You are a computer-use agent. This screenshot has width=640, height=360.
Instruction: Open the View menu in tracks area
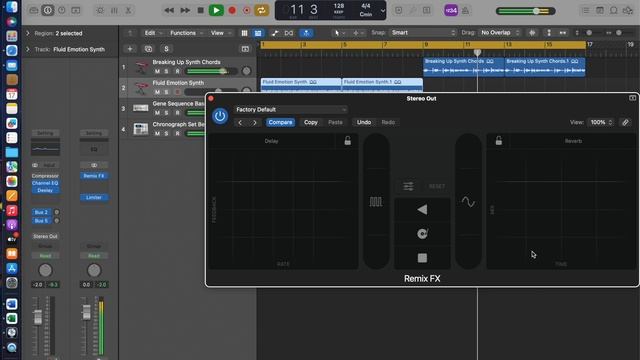220,33
